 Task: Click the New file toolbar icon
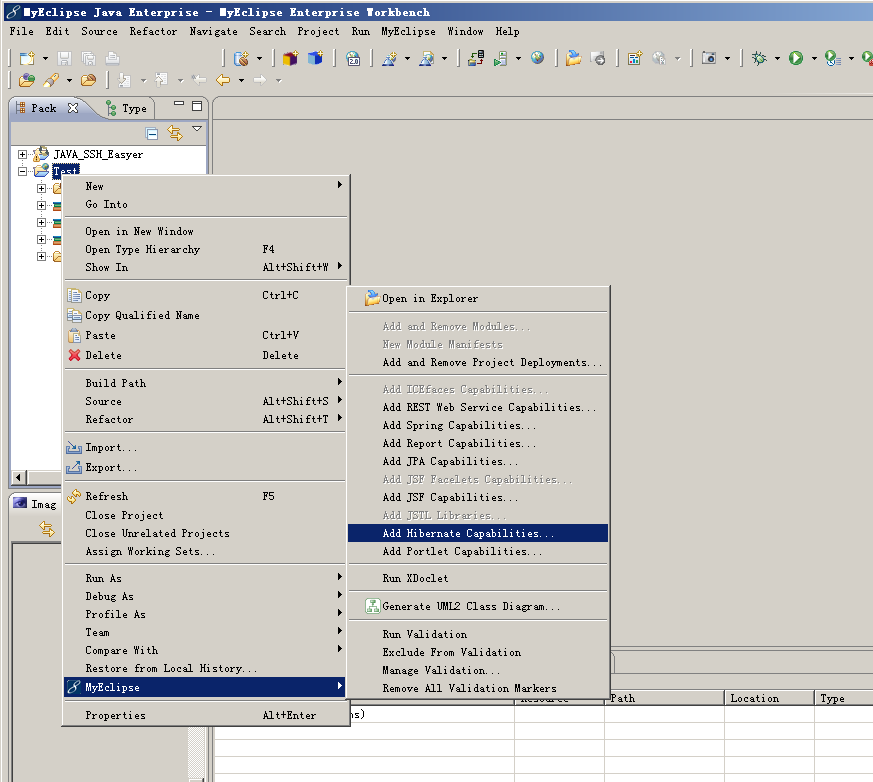pos(26,58)
